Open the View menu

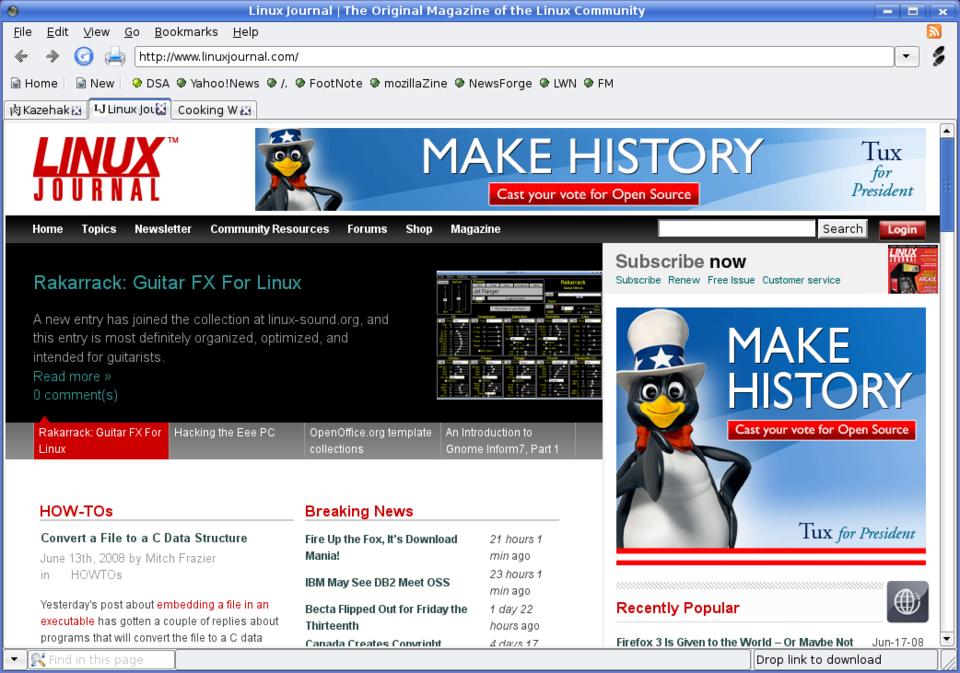(x=96, y=32)
